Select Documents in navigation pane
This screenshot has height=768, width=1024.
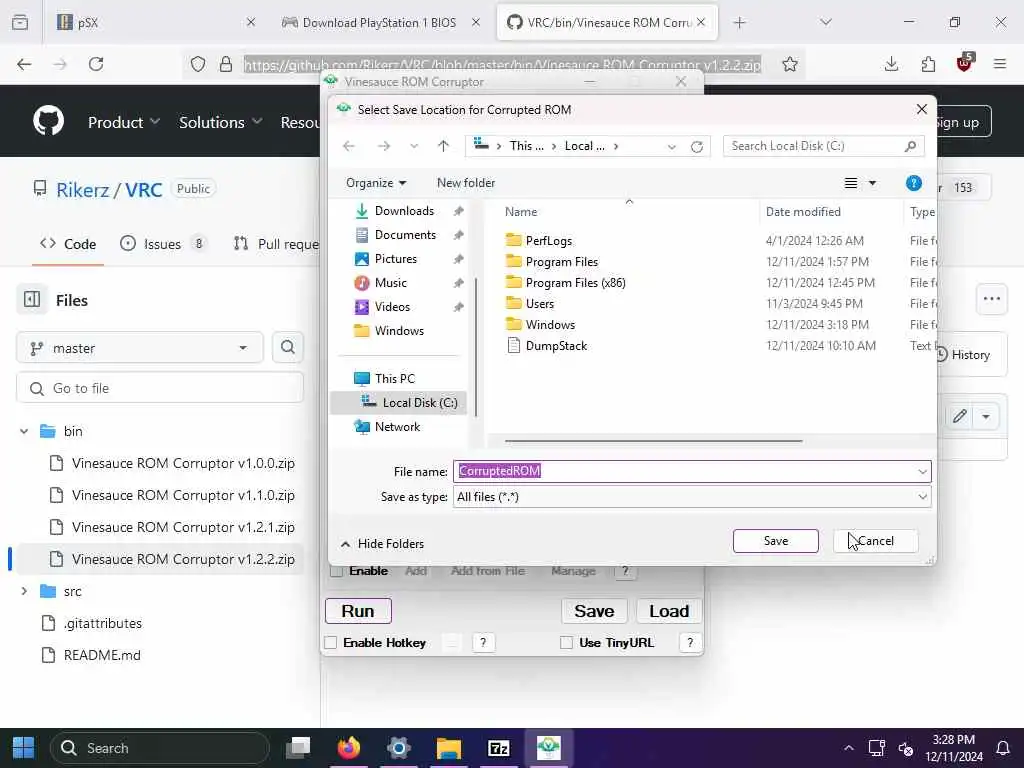pyautogui.click(x=405, y=234)
